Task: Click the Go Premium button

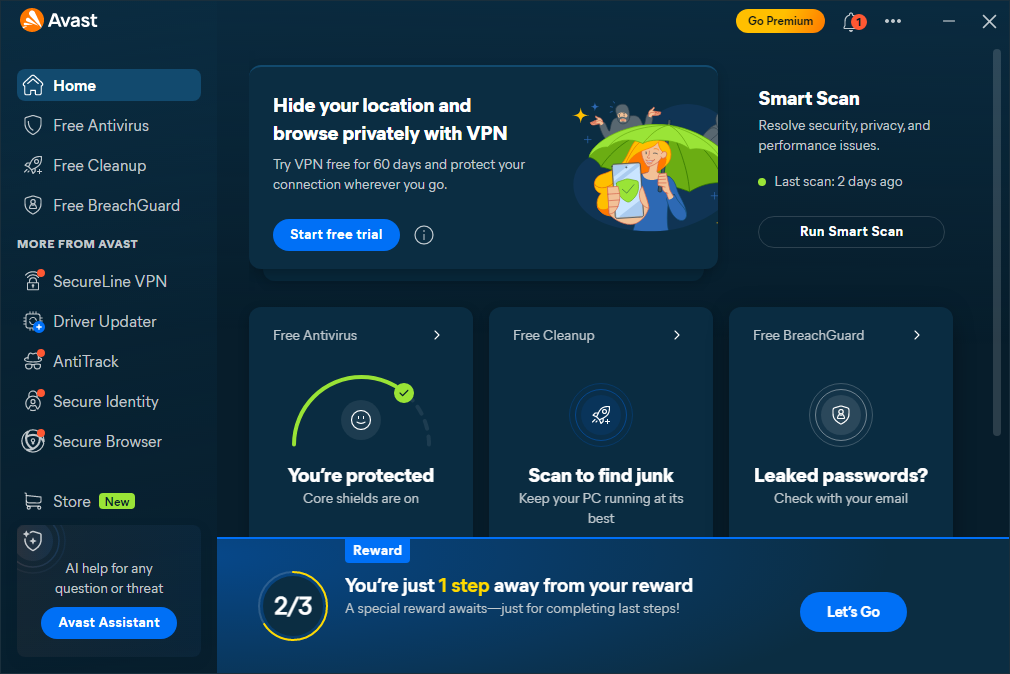Action: (x=780, y=21)
